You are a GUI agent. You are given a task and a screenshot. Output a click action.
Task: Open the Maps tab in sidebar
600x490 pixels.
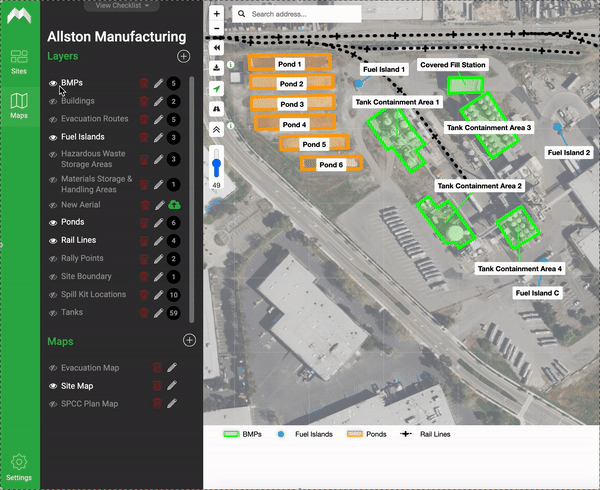[x=19, y=105]
